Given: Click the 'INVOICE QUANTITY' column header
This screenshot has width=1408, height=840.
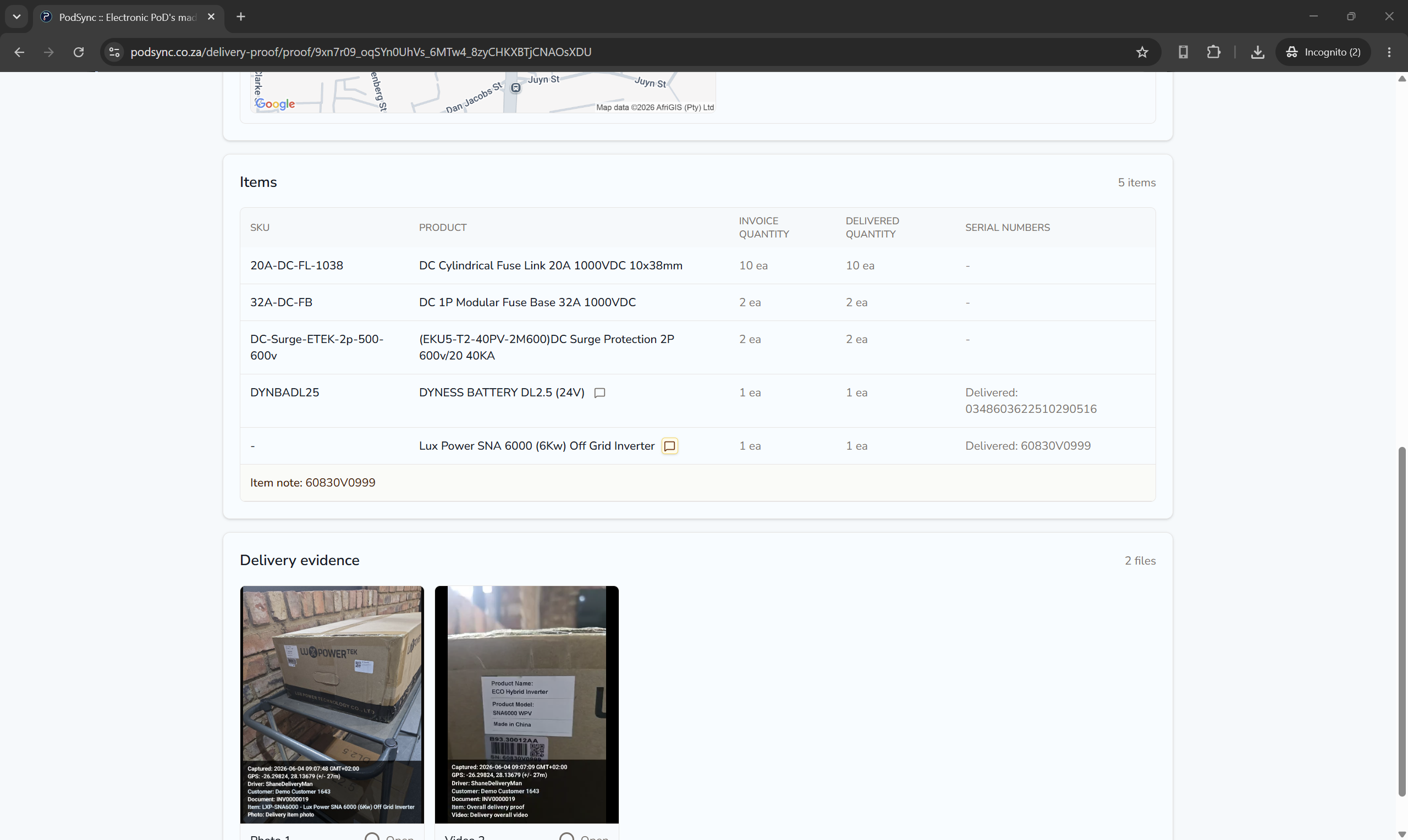Looking at the screenshot, I should pyautogui.click(x=764, y=228).
